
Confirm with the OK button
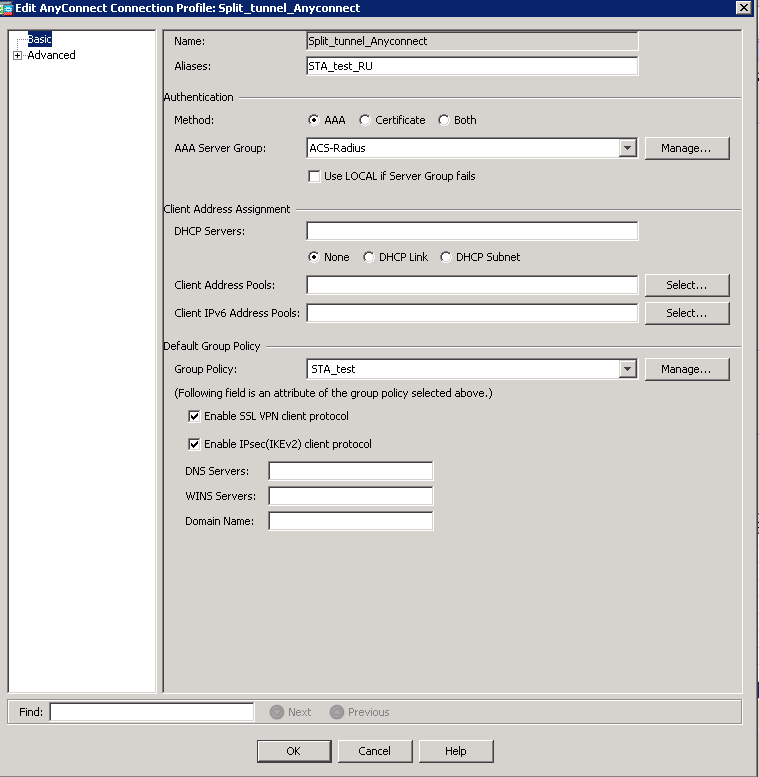(294, 751)
